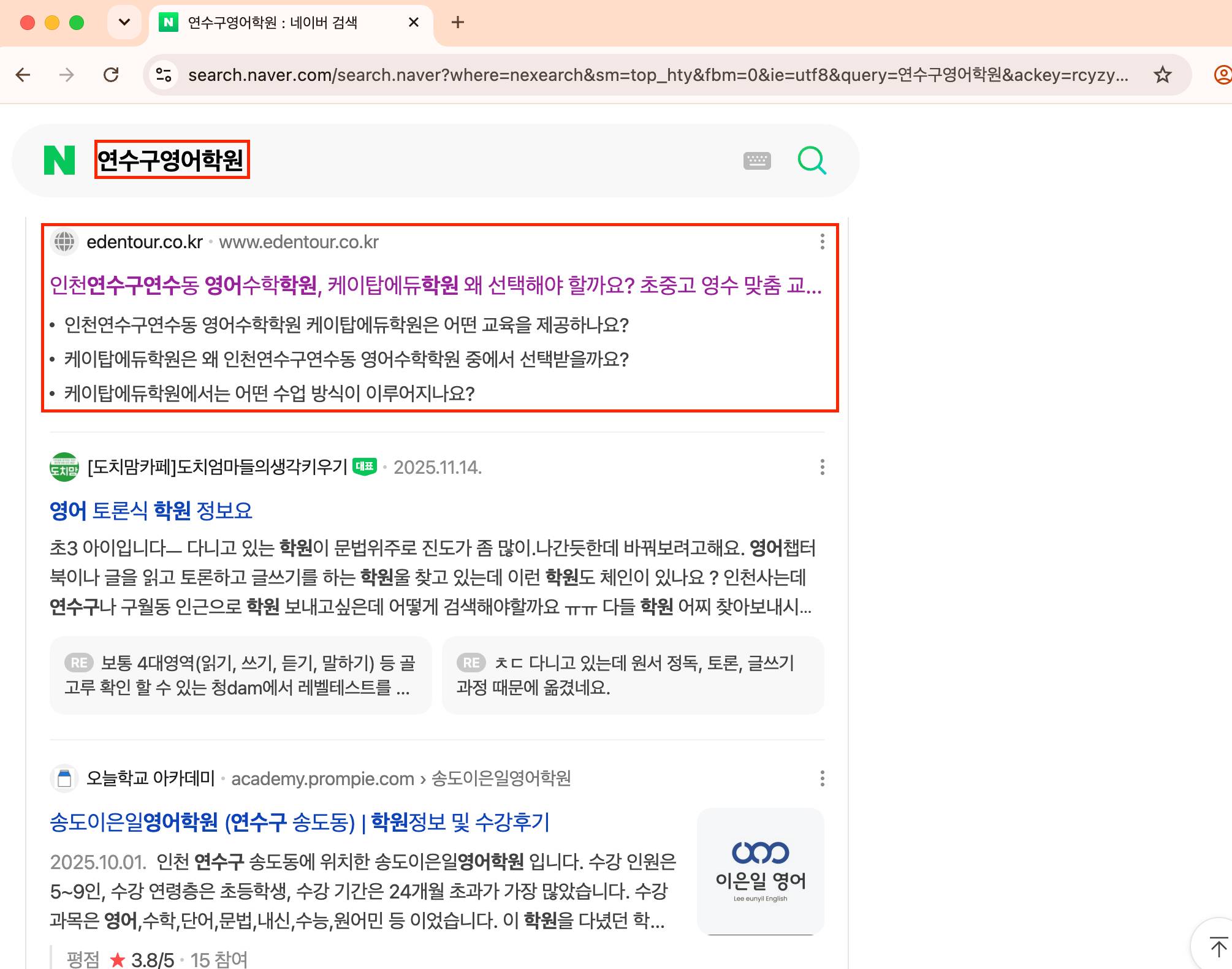Click the 이은일 영어 logo thumbnail

coord(760,871)
